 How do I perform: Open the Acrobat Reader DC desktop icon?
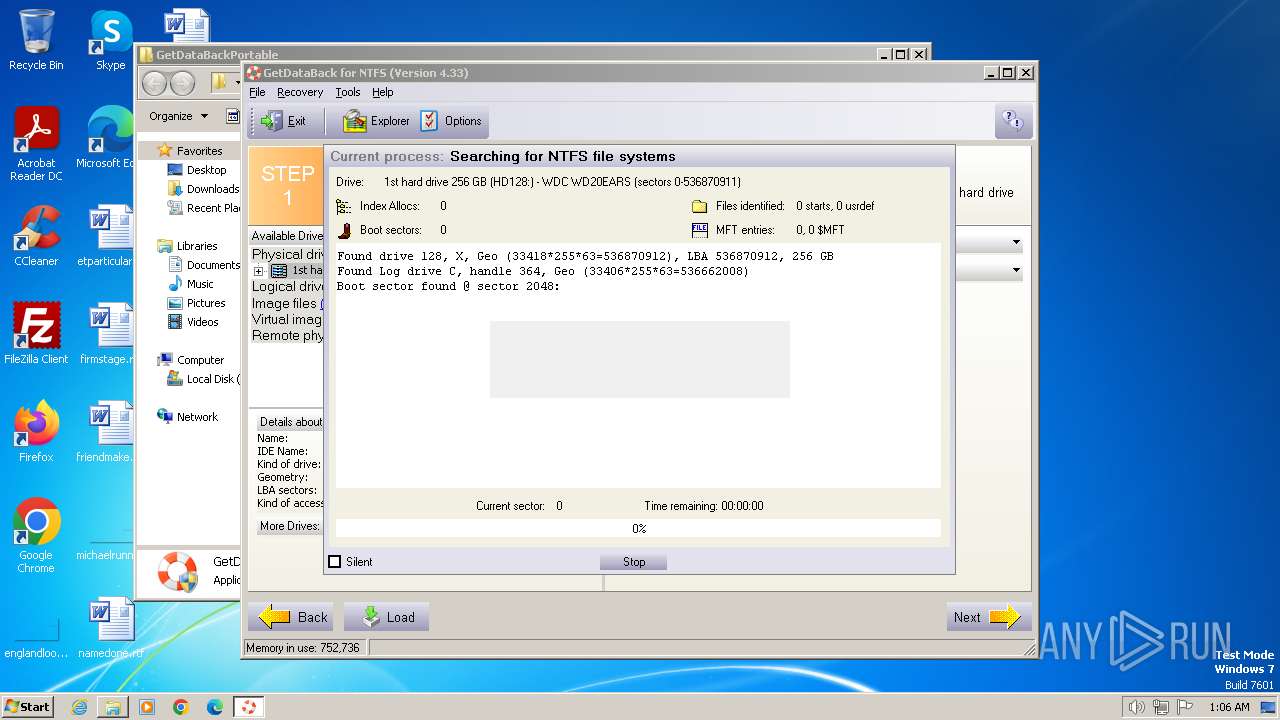36,145
